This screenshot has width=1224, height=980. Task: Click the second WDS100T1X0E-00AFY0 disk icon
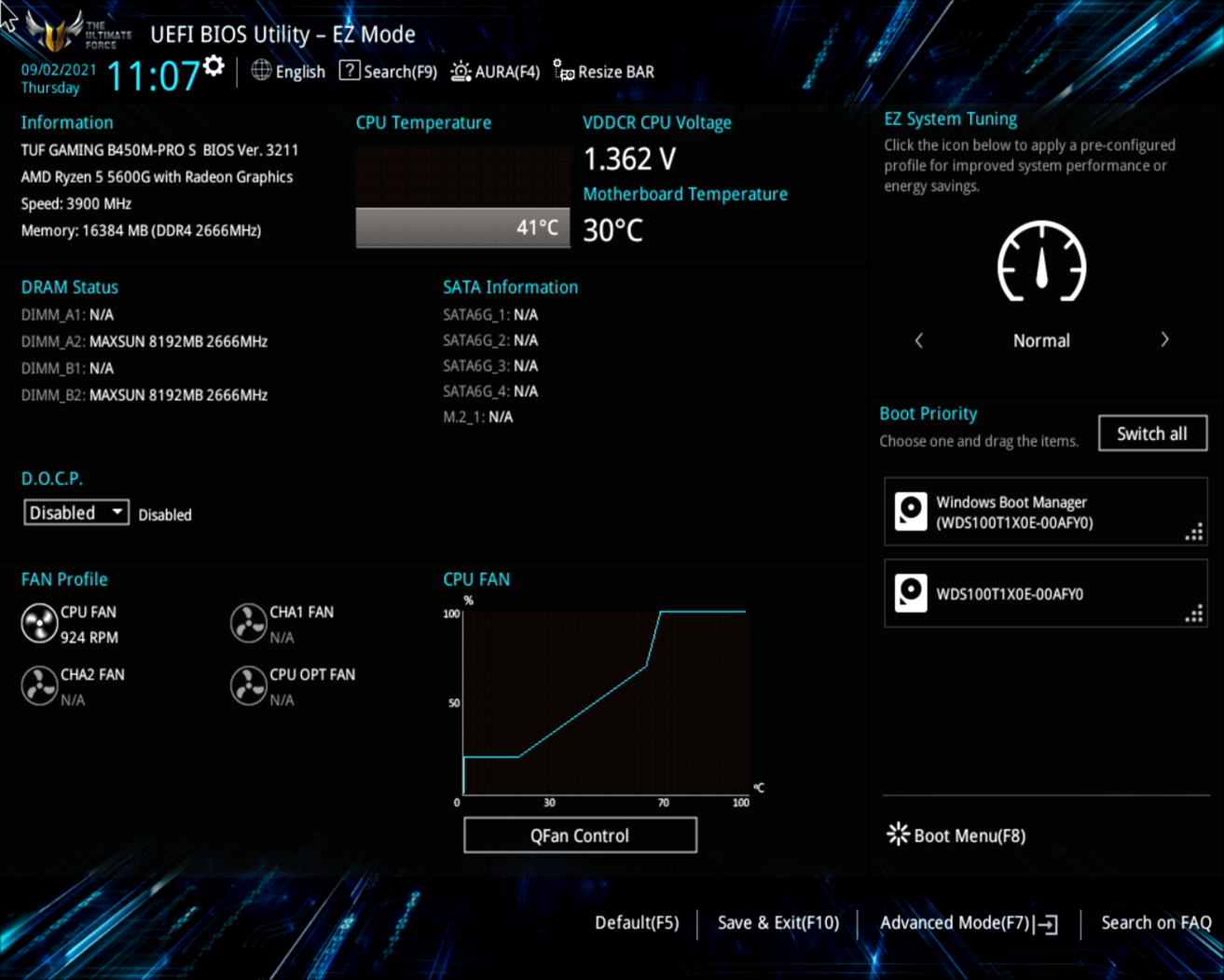coord(911,594)
